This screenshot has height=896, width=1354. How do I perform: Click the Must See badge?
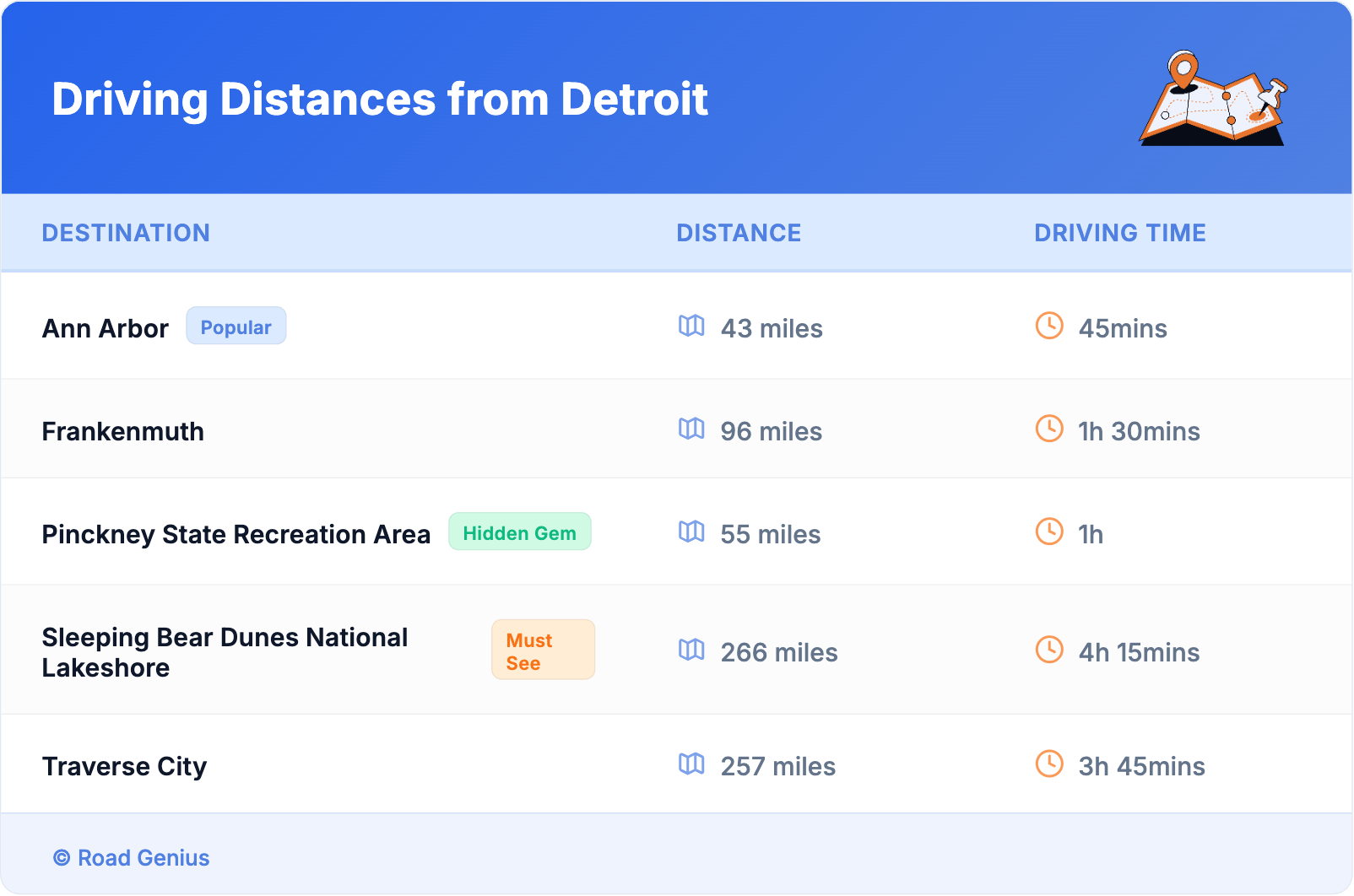(x=543, y=650)
